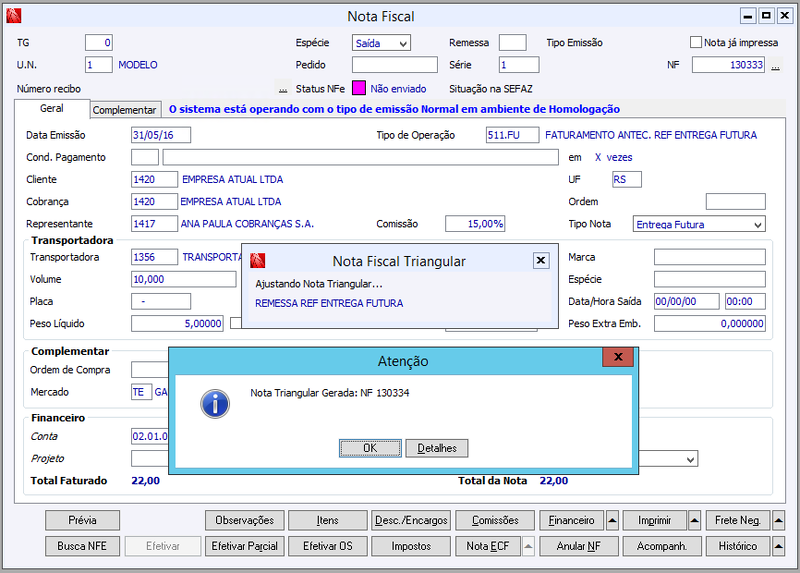Image resolution: width=800 pixels, height=573 pixels.
Task: Open Desc./Encargos button
Action: point(411,520)
